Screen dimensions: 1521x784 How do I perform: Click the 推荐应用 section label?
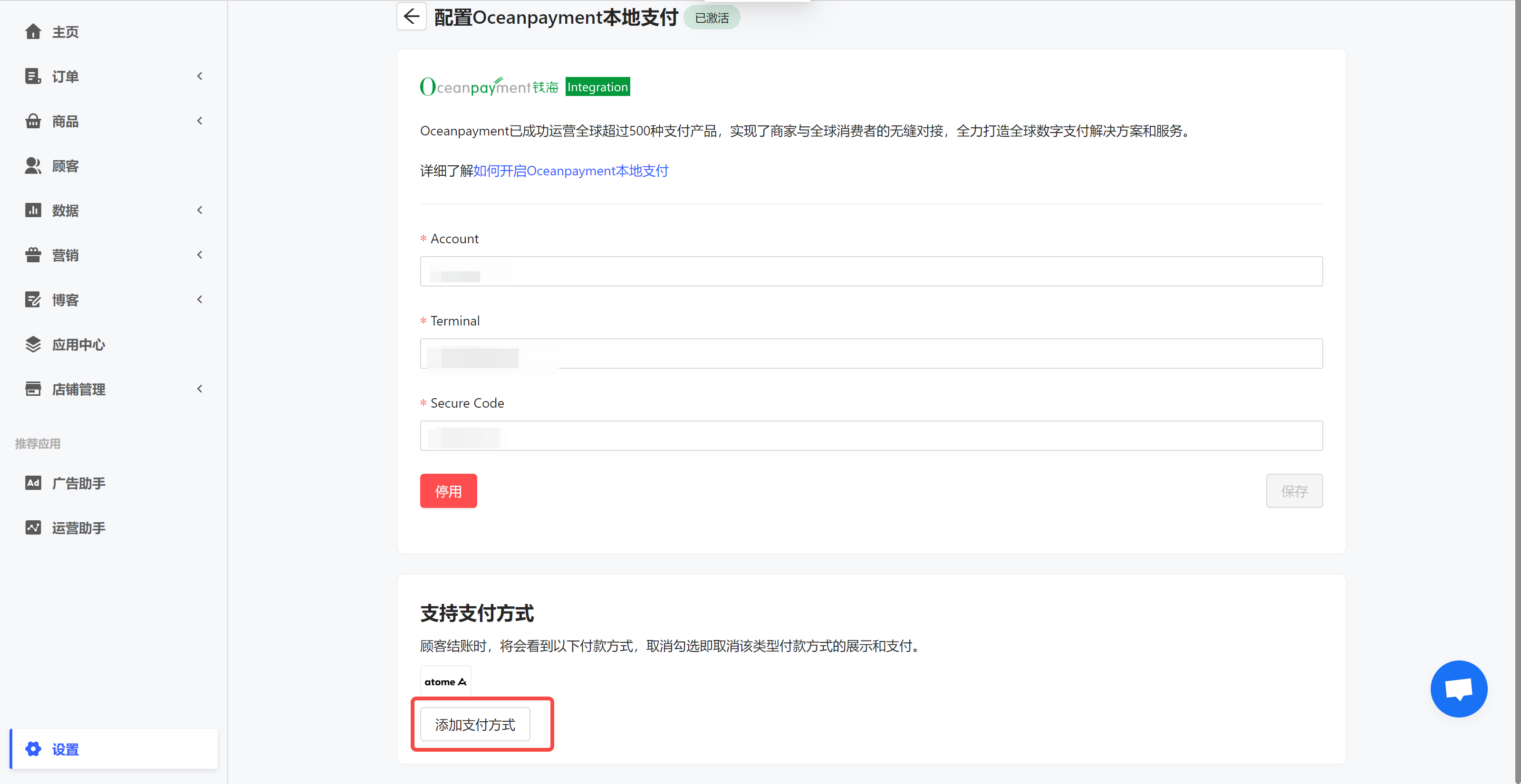(x=38, y=443)
